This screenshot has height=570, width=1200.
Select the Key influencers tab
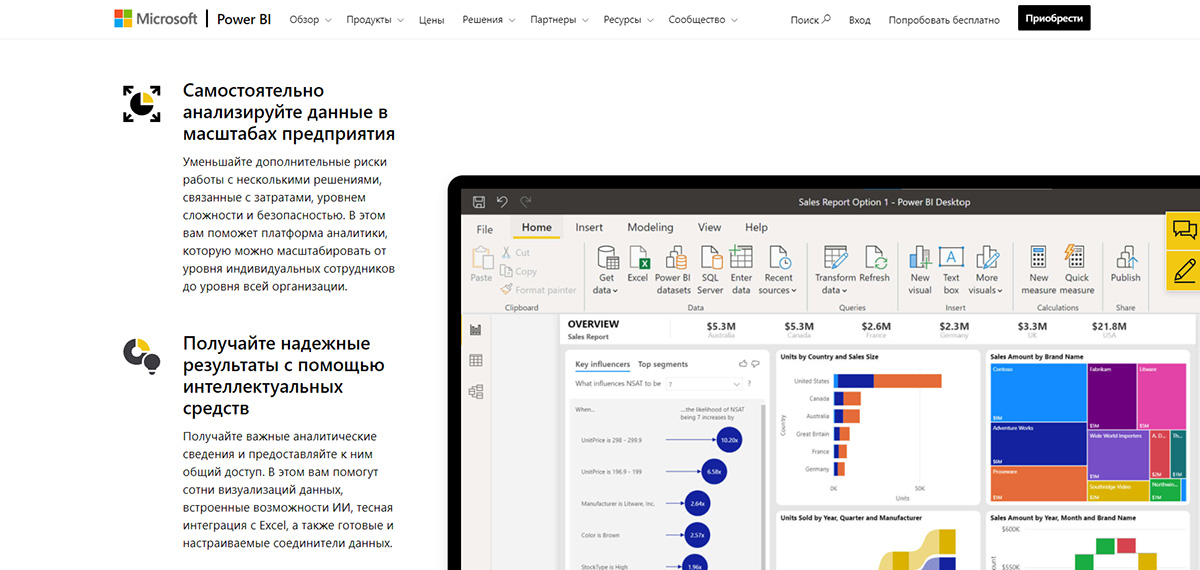click(x=602, y=364)
